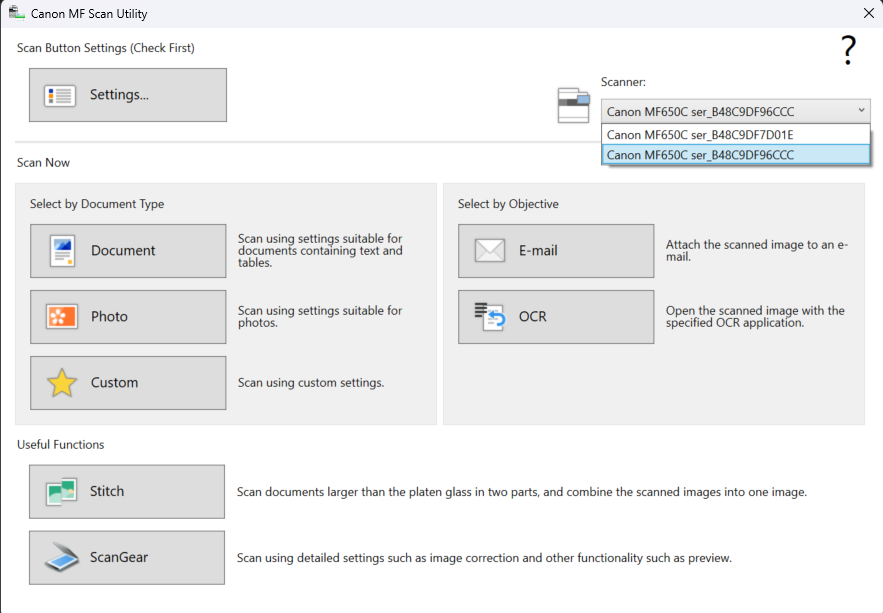
Task: Open the Scanner selection dropdown
Action: (858, 111)
